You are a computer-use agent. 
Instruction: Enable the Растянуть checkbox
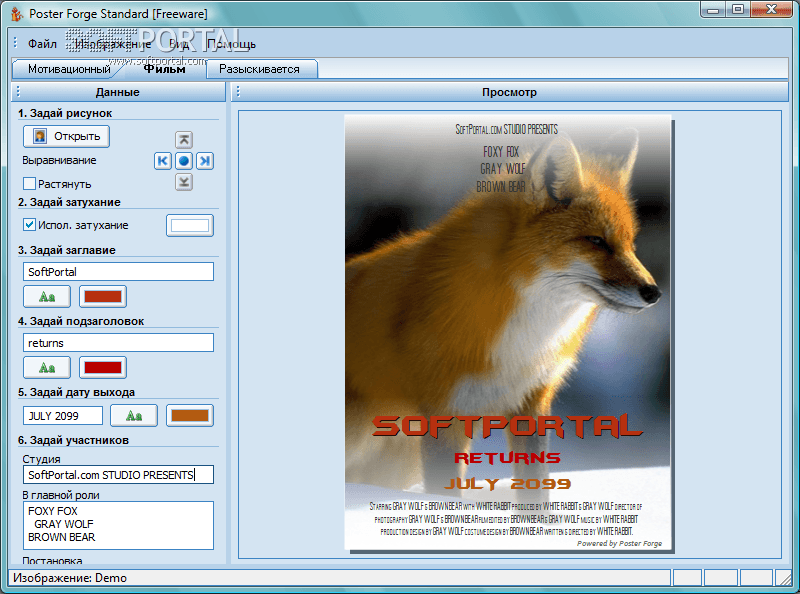click(x=30, y=183)
